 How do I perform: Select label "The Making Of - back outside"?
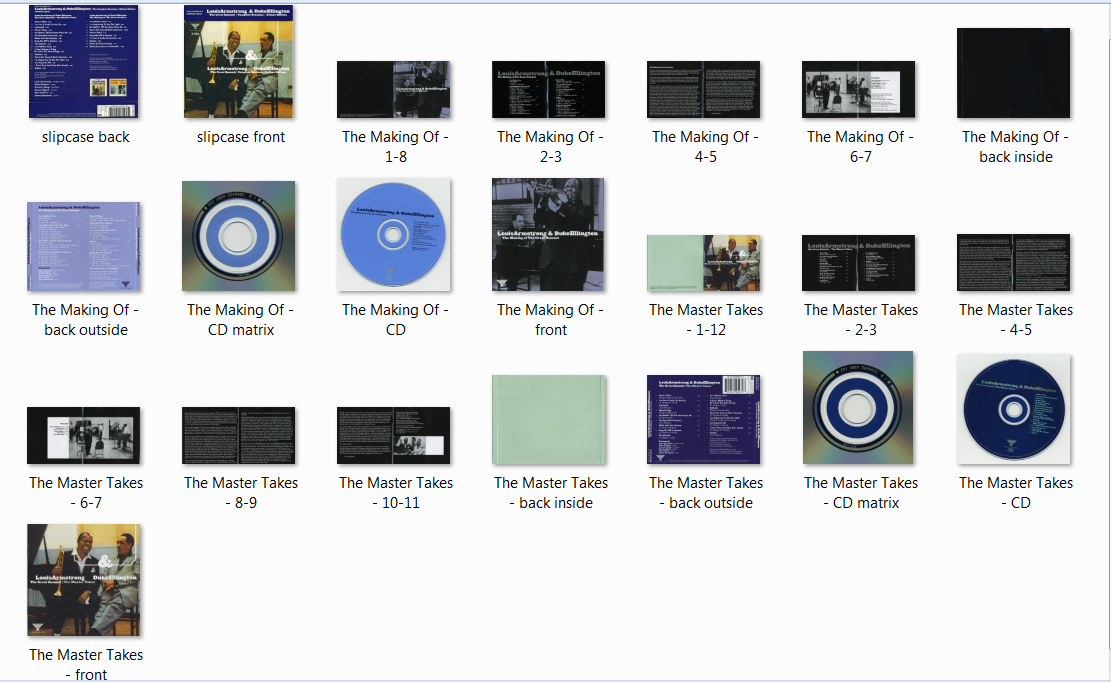tap(86, 319)
